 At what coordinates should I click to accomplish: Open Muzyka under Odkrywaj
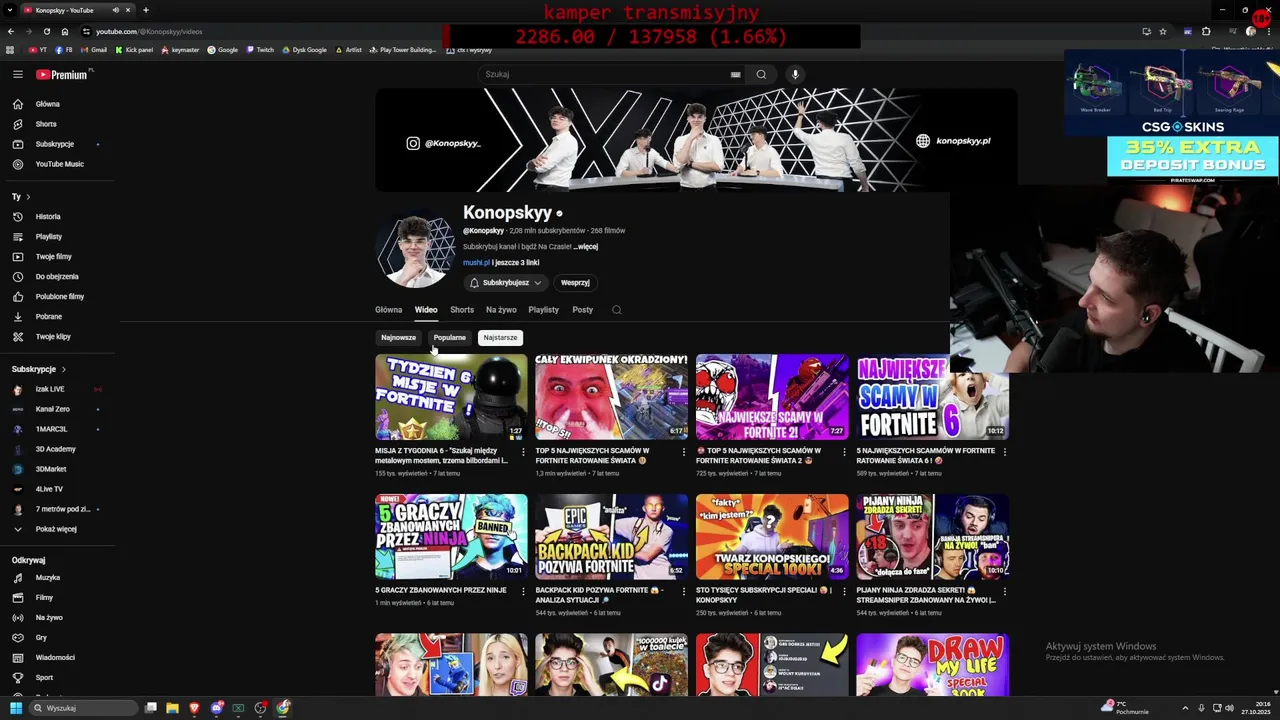pyautogui.click(x=47, y=577)
